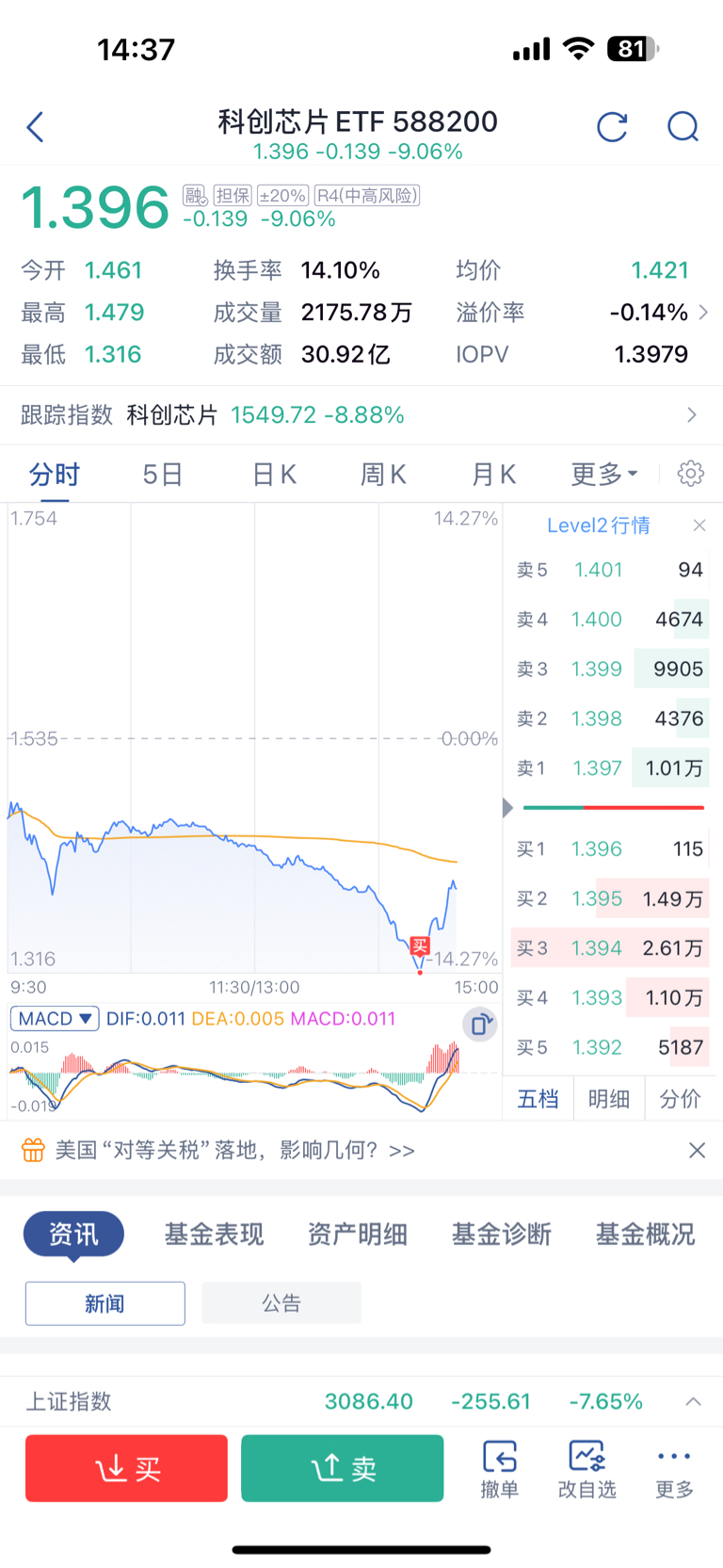
Task: Tap the pop-out icon beside the MACD panel
Action: [x=479, y=1024]
